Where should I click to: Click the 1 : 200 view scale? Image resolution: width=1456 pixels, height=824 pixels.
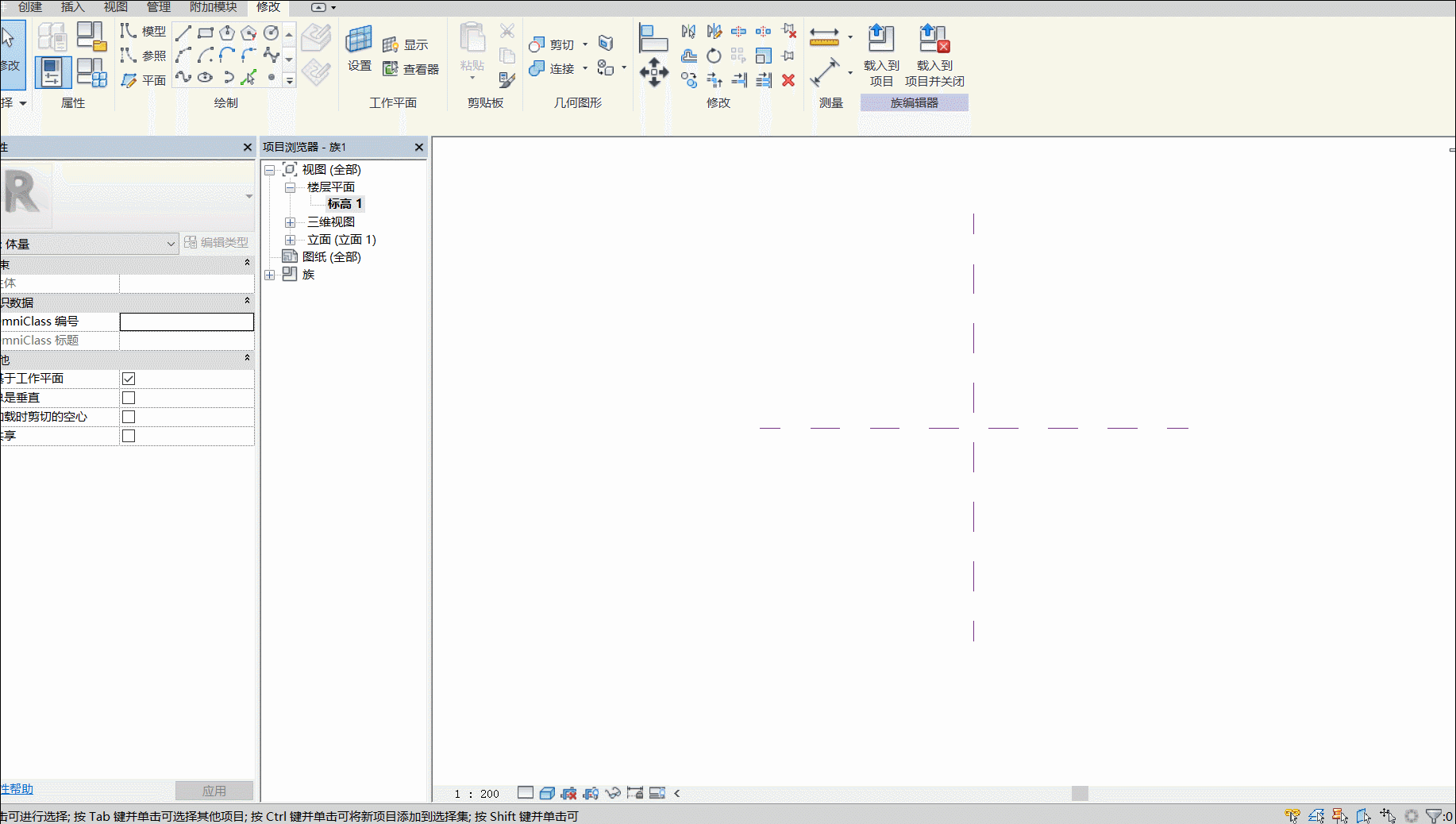coord(476,793)
